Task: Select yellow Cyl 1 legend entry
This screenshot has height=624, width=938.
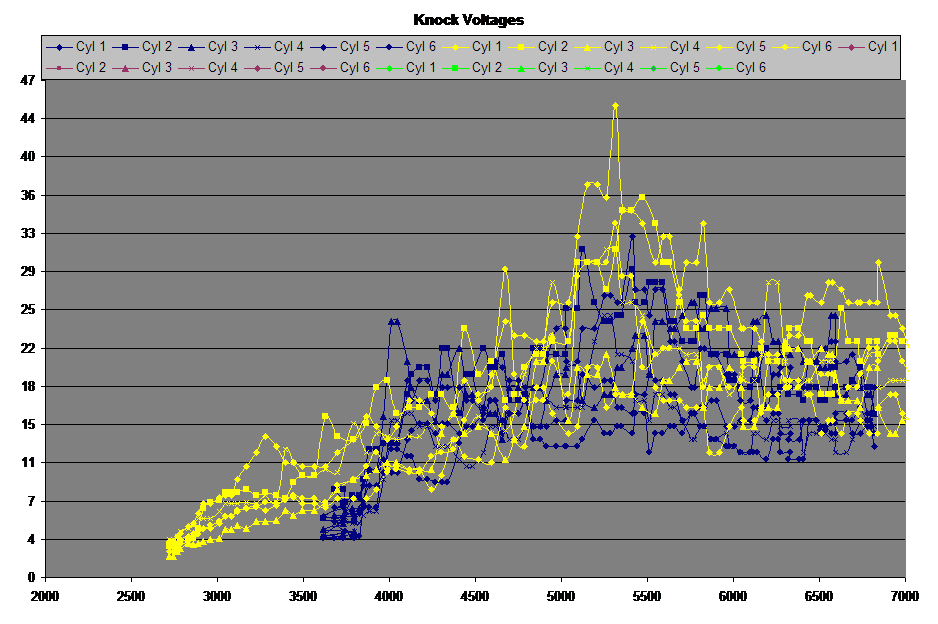Action: tap(472, 47)
